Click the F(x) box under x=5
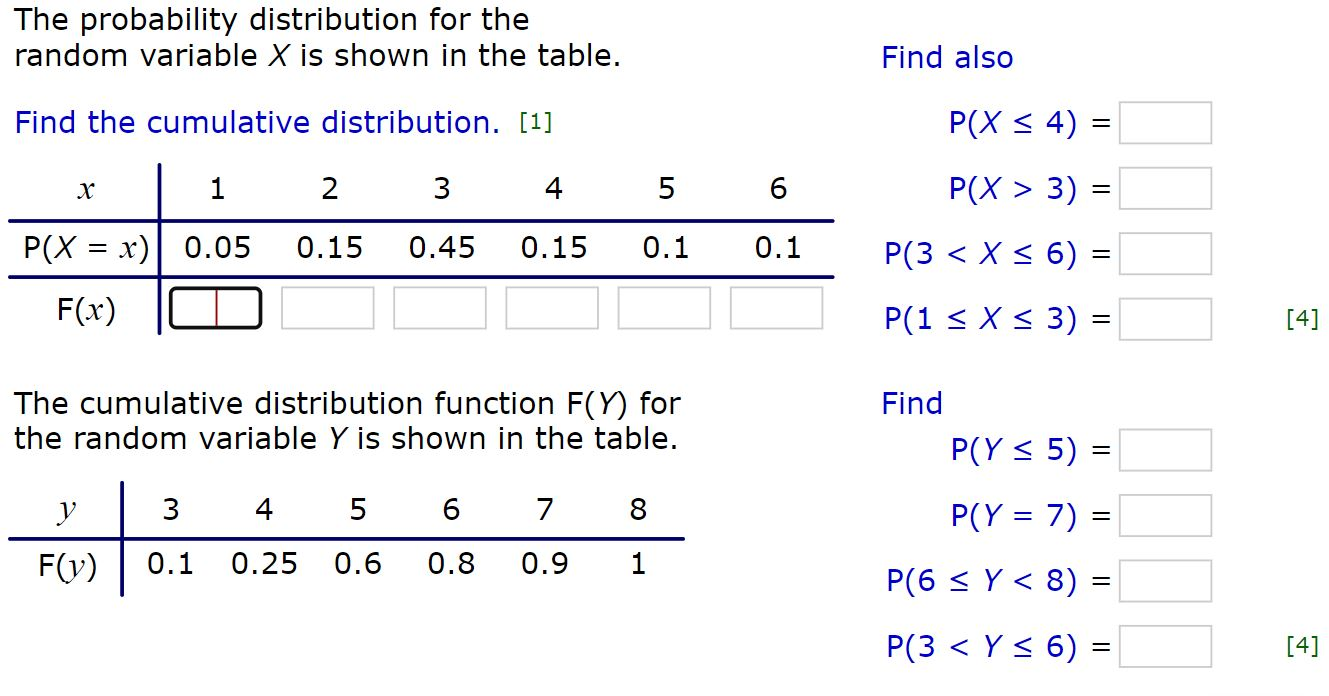 click(x=664, y=308)
